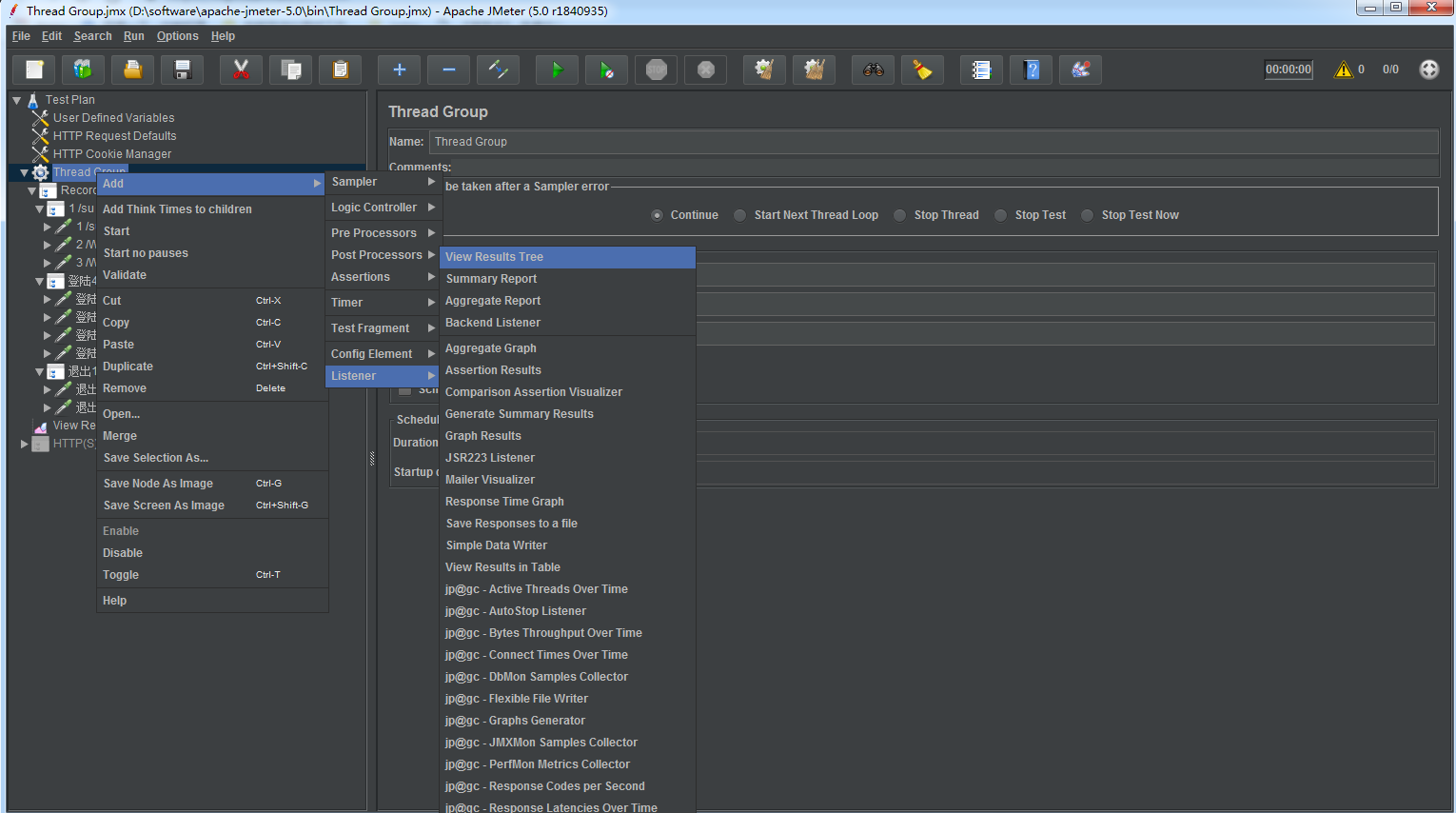Click Add Think Times to children
The height and width of the screenshot is (813, 1456).
[x=211, y=209]
